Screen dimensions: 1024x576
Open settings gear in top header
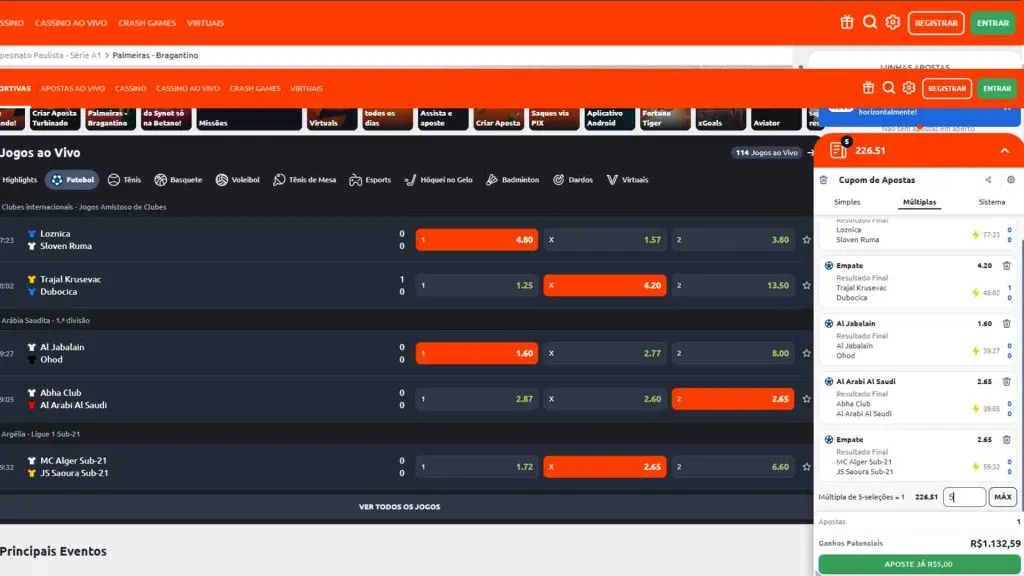pyautogui.click(x=893, y=22)
